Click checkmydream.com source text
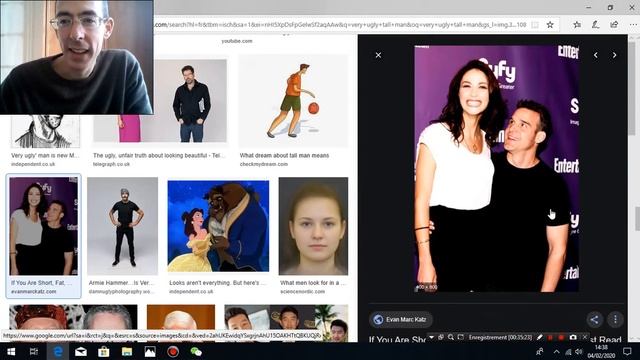The image size is (640, 360). point(264,164)
